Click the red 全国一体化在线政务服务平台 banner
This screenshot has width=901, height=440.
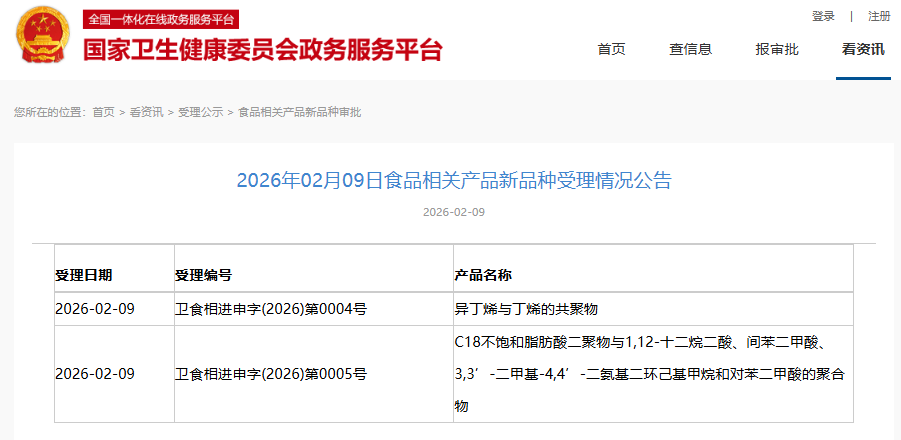coord(161,20)
